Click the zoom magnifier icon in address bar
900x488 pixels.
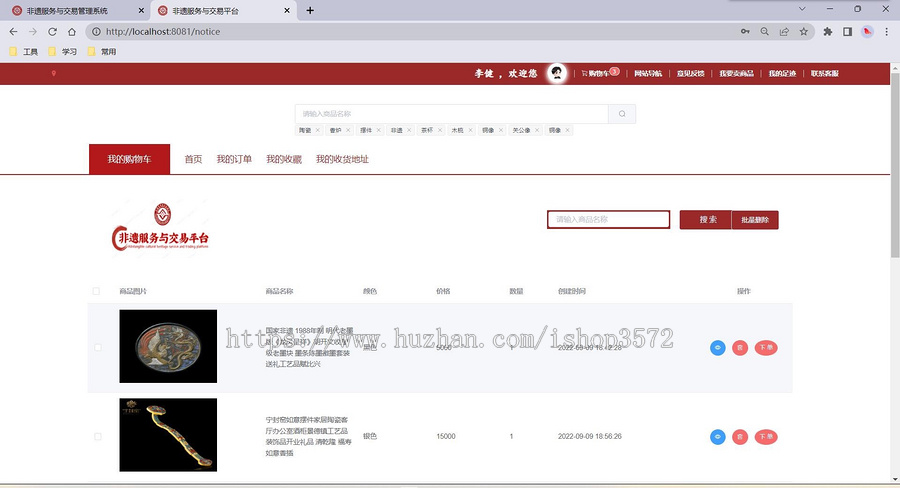(x=765, y=32)
